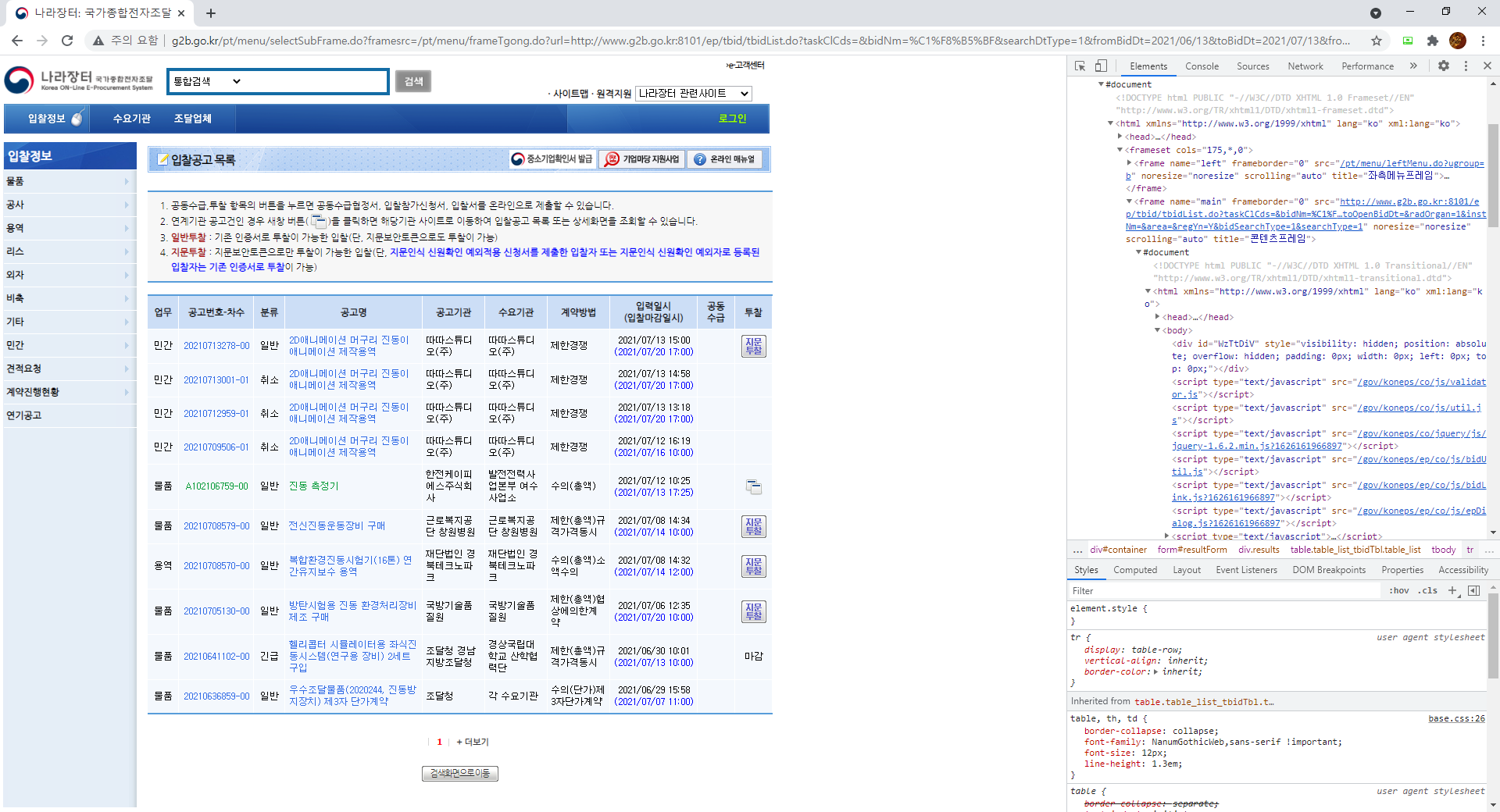Screen dimensions: 1500x812
Task: Expand the frame name="left" node
Action: (1129, 163)
